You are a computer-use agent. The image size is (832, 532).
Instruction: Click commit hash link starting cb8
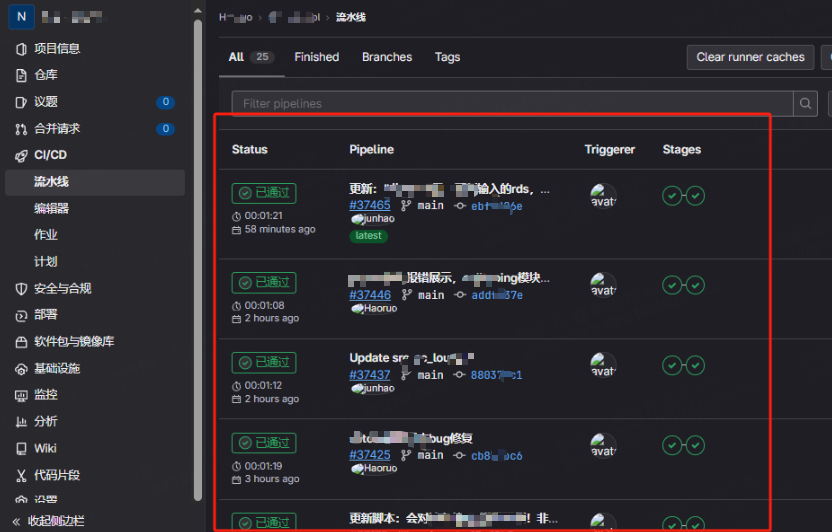[497, 456]
